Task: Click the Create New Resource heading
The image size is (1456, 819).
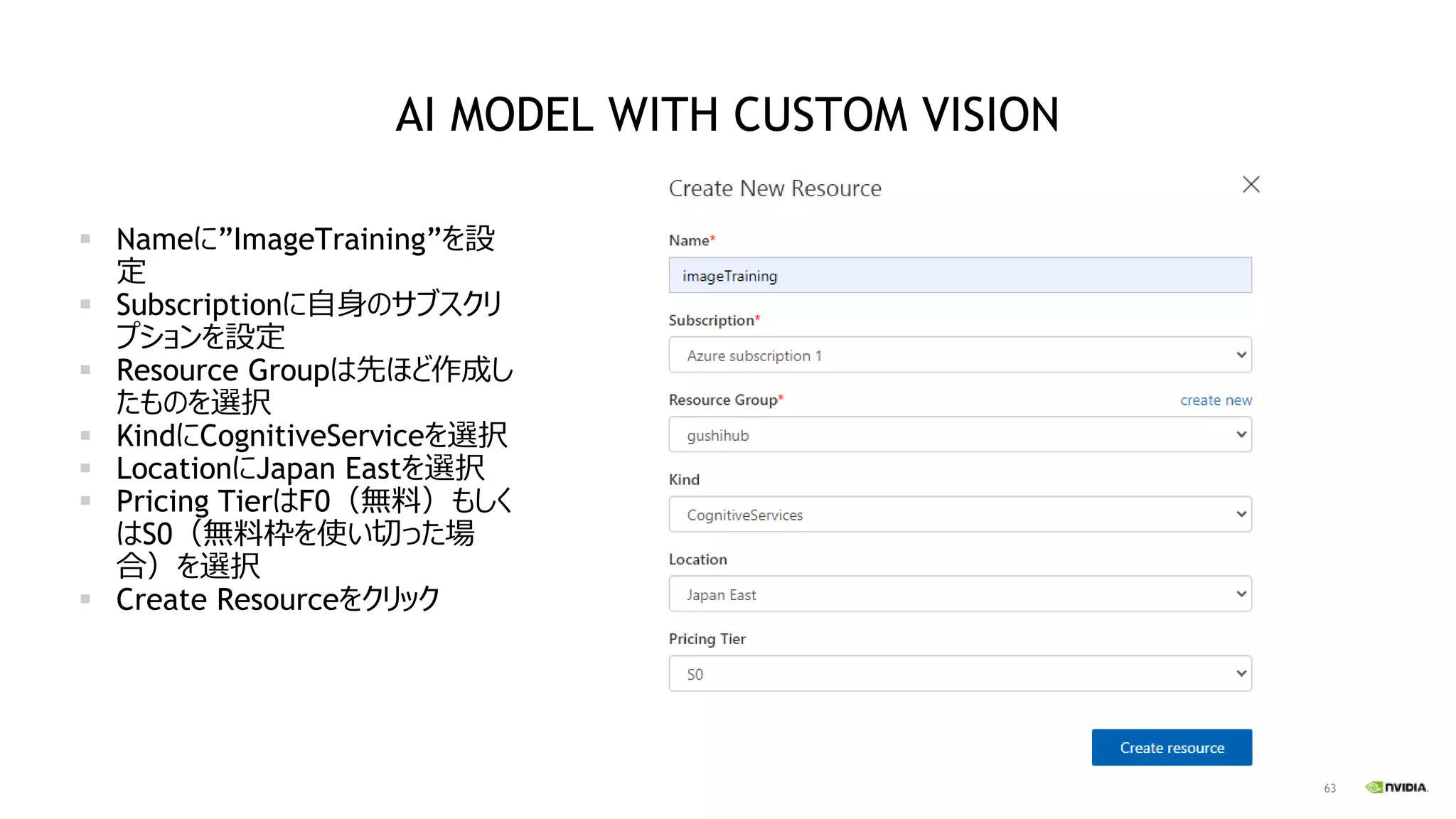Action: pos(775,188)
